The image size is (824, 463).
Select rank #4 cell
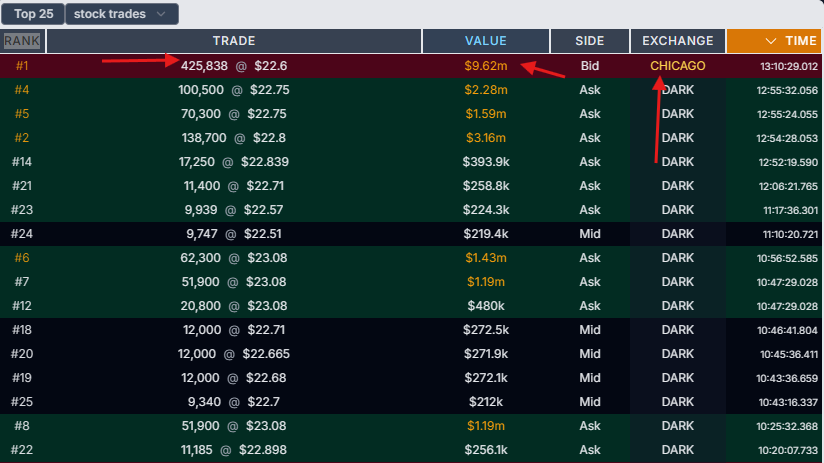(22, 90)
